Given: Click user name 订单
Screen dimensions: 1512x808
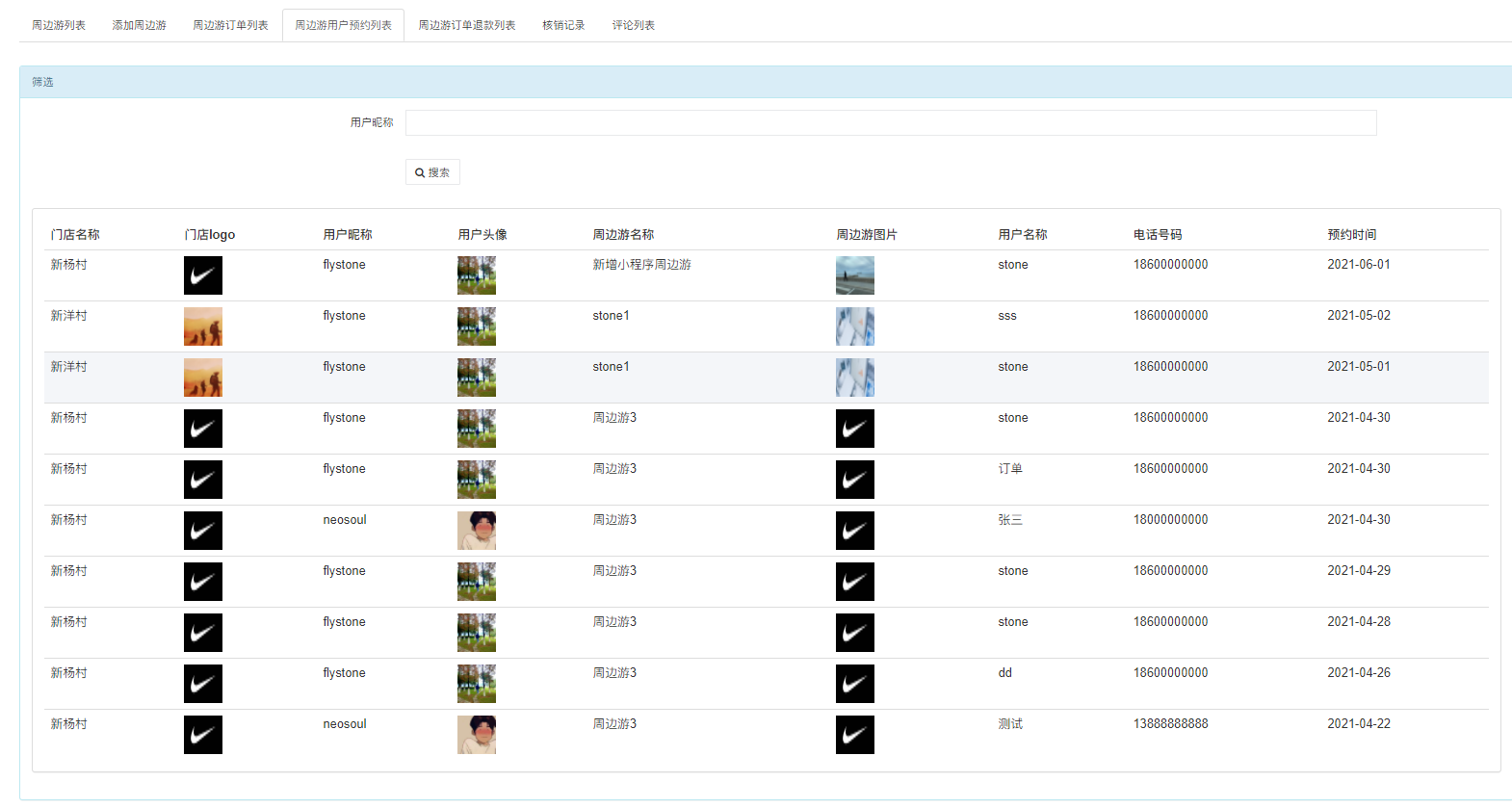Looking at the screenshot, I should (1010, 469).
